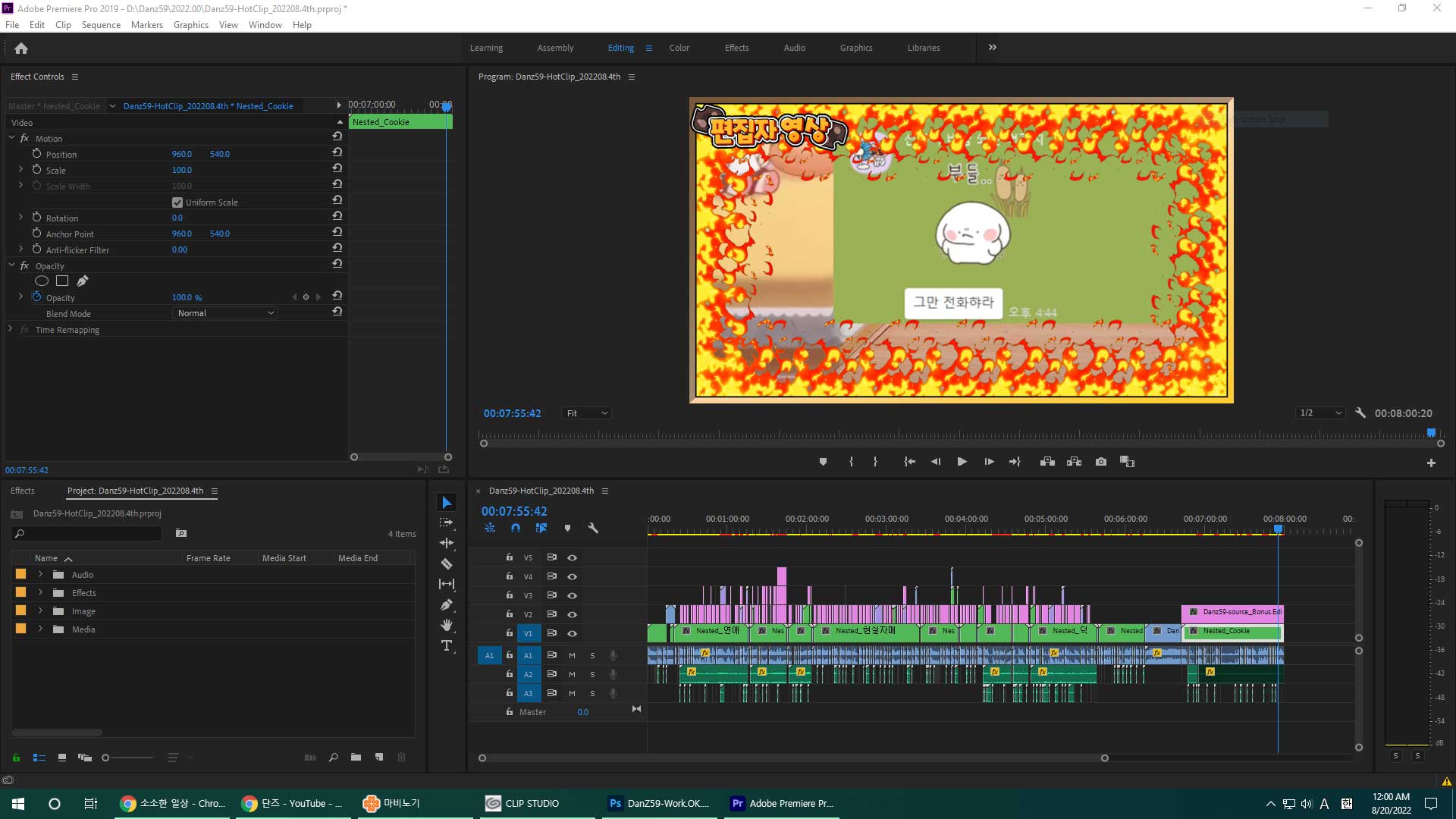The height and width of the screenshot is (819, 1456).
Task: Select the Razor tool
Action: tap(447, 563)
